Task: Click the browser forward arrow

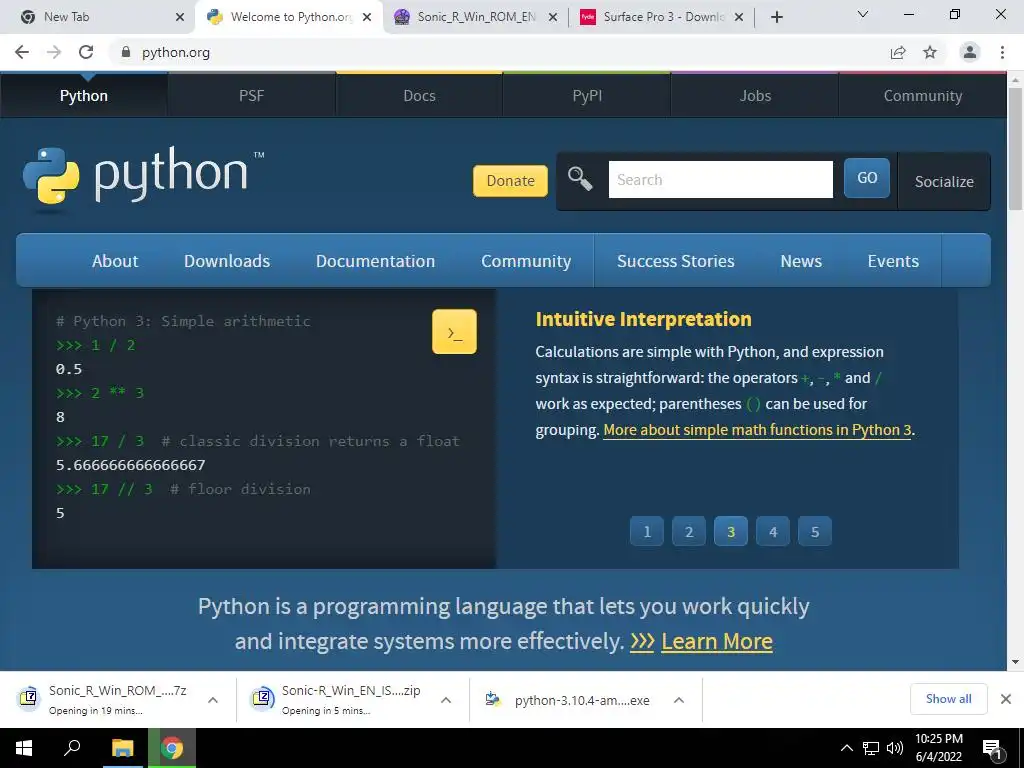Action: coord(54,52)
